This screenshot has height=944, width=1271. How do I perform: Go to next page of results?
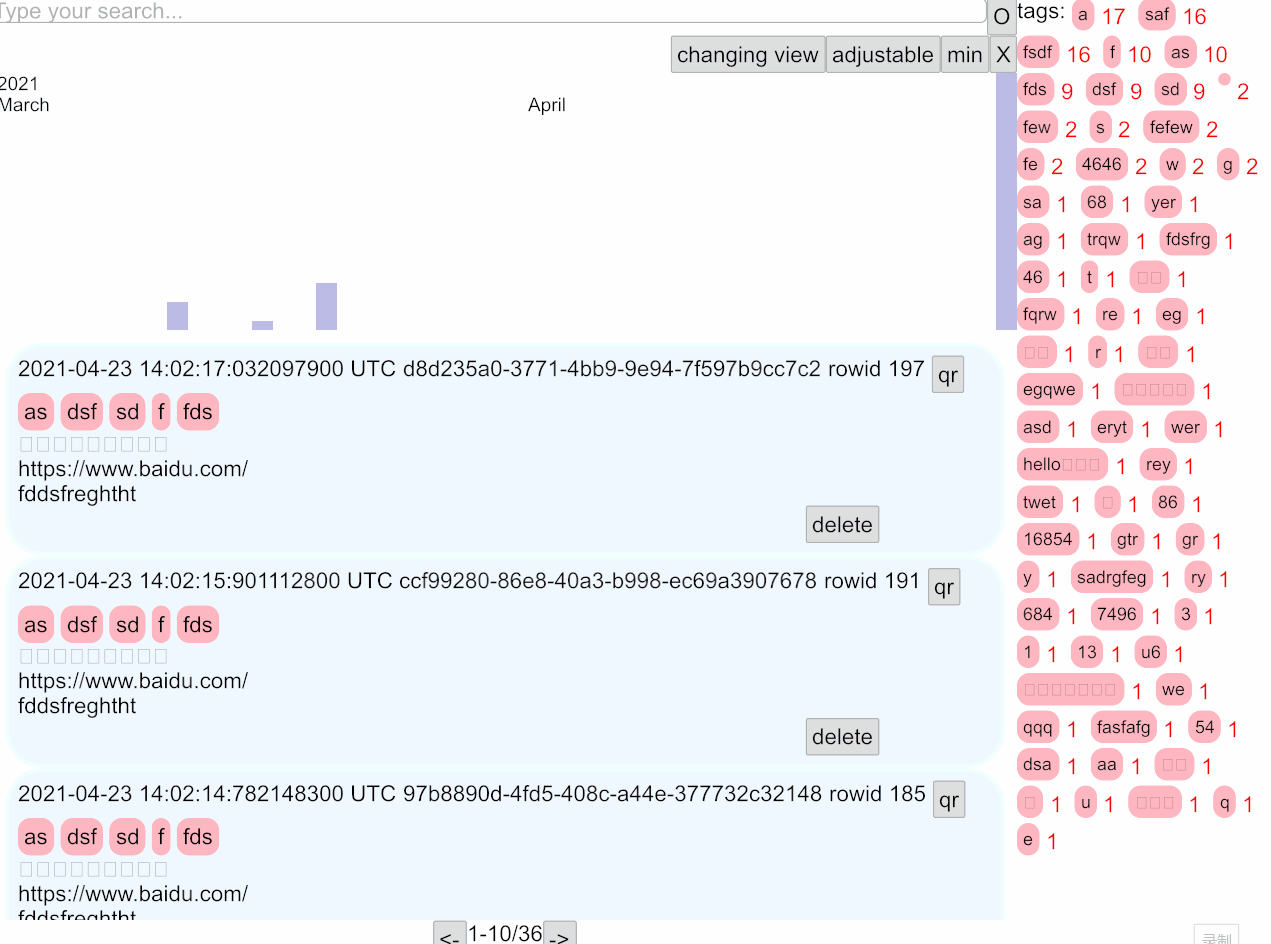coord(560,935)
